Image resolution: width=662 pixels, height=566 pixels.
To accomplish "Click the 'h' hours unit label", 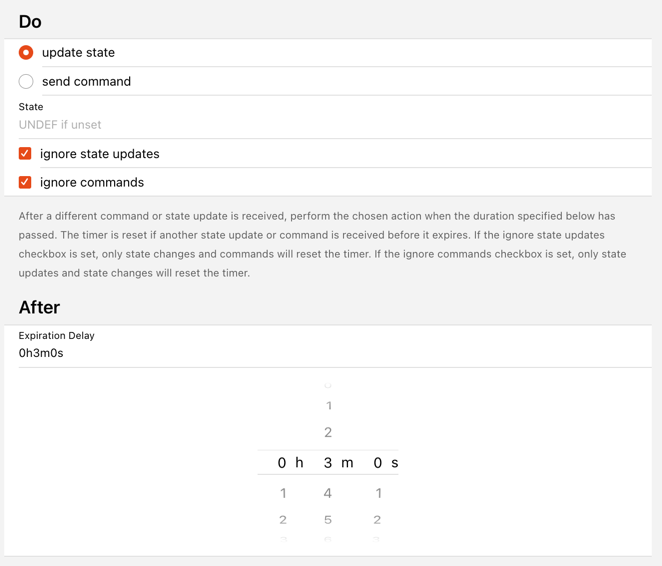I will (x=299, y=463).
